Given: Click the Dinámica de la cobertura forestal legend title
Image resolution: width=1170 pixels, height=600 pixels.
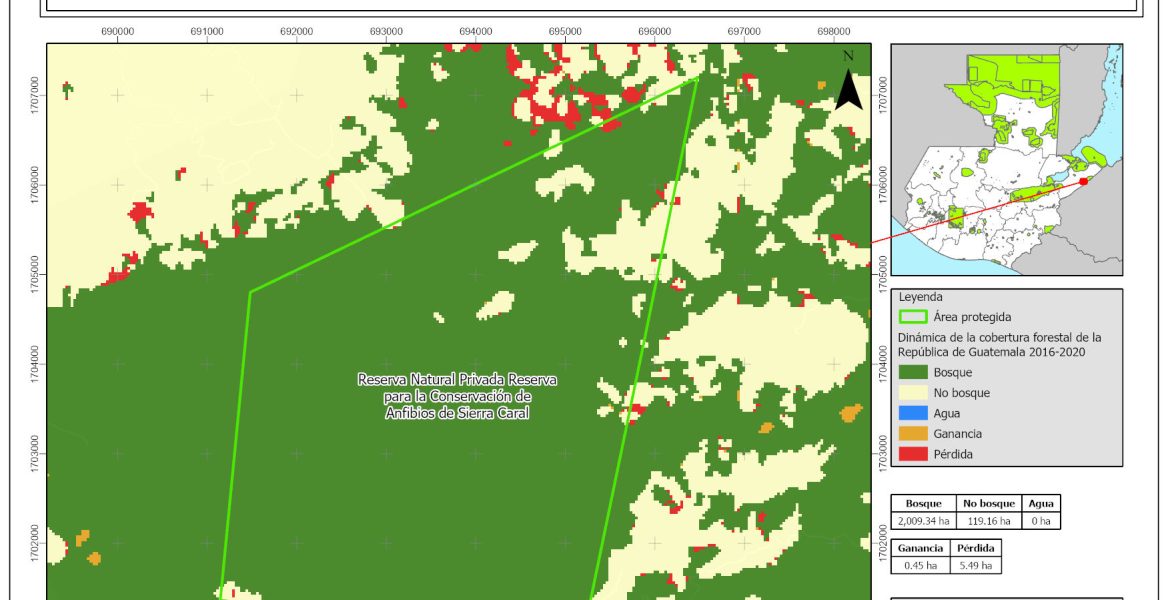Looking at the screenshot, I should point(999,344).
